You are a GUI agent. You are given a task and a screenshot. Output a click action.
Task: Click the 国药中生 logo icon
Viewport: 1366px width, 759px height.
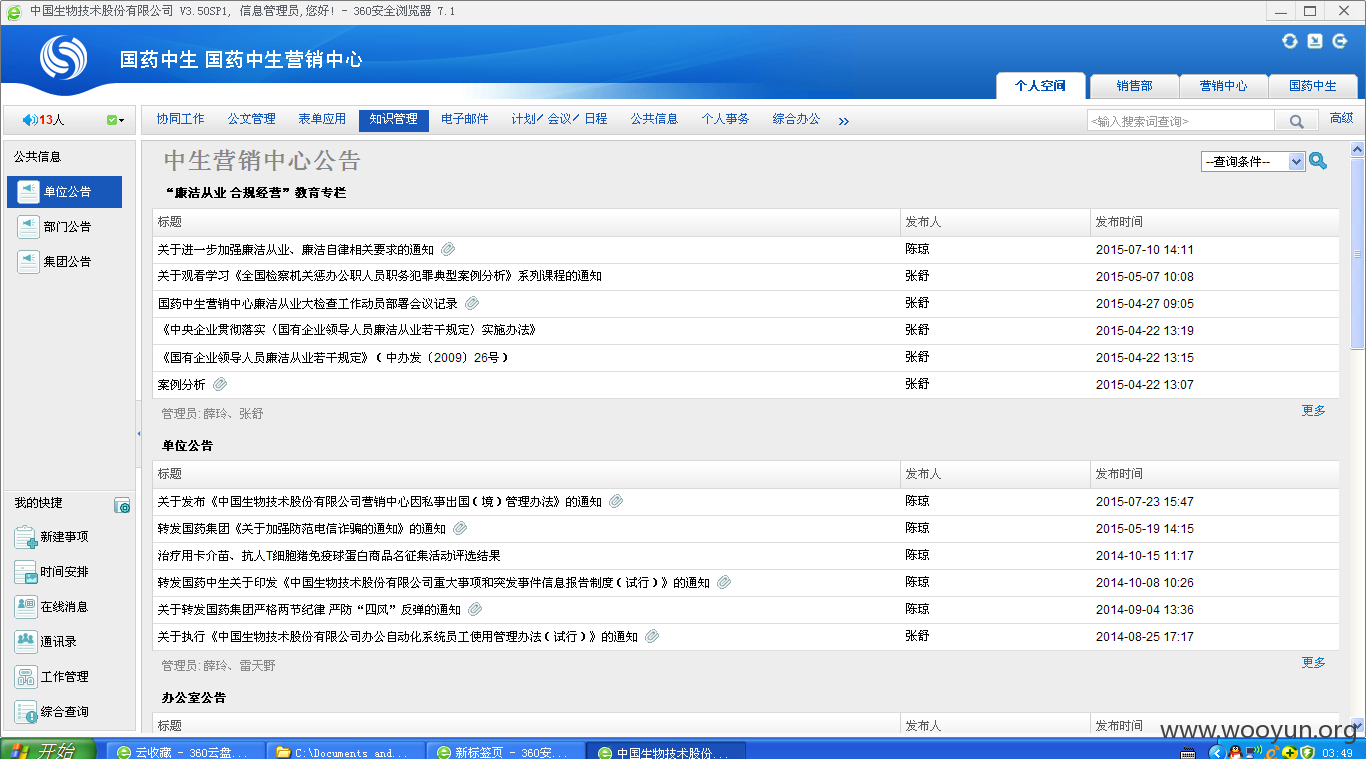click(64, 58)
